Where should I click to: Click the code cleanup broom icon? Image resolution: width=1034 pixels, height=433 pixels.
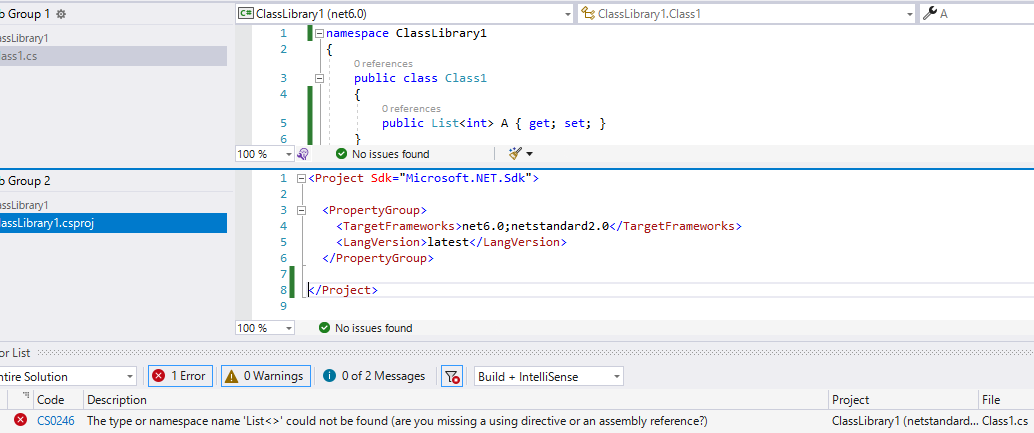[x=515, y=154]
